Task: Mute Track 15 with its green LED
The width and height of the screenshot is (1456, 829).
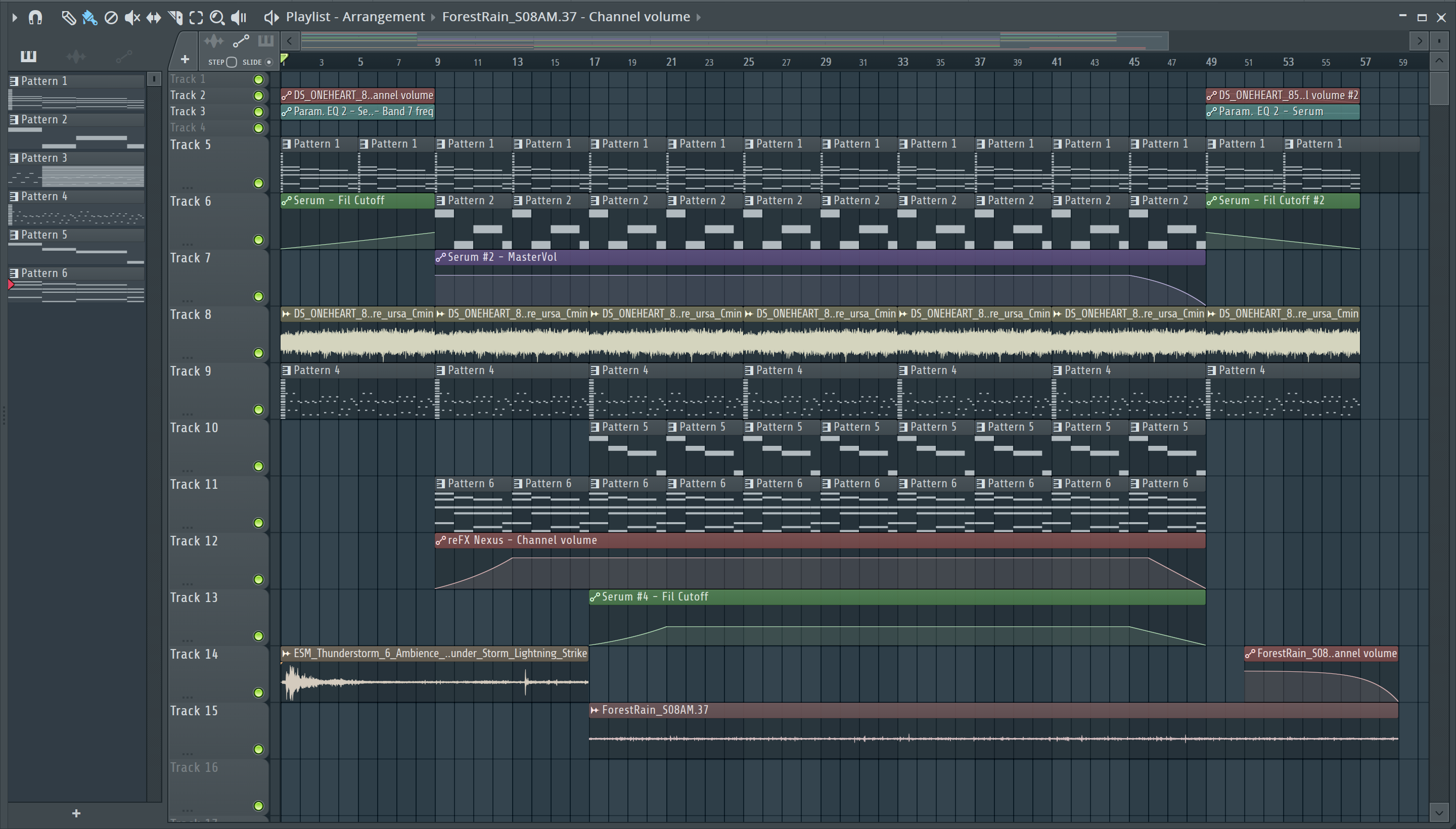Action: point(258,749)
